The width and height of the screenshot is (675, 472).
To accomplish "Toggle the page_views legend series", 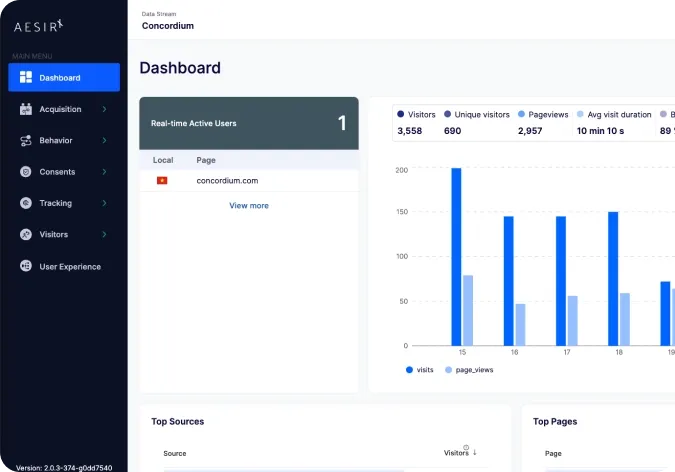I will (469, 370).
